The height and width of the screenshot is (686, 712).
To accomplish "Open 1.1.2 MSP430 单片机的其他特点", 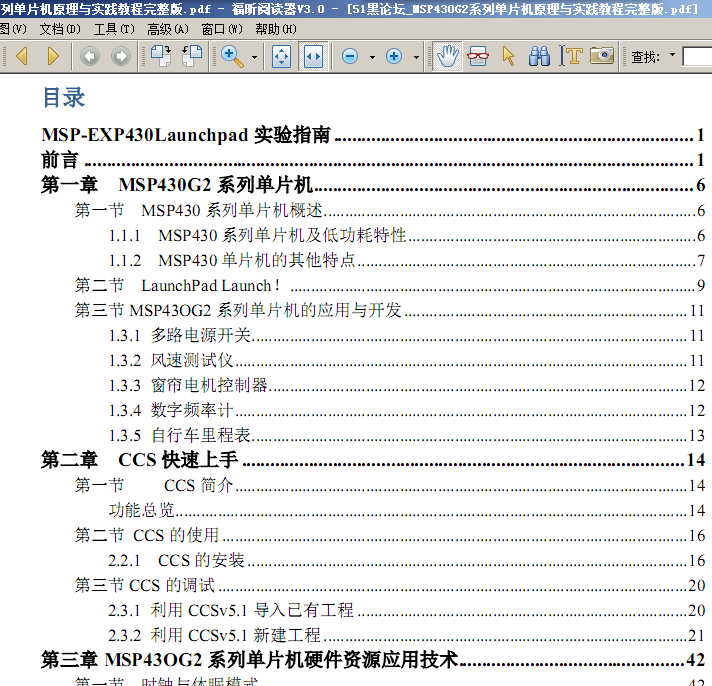I will (x=407, y=260).
